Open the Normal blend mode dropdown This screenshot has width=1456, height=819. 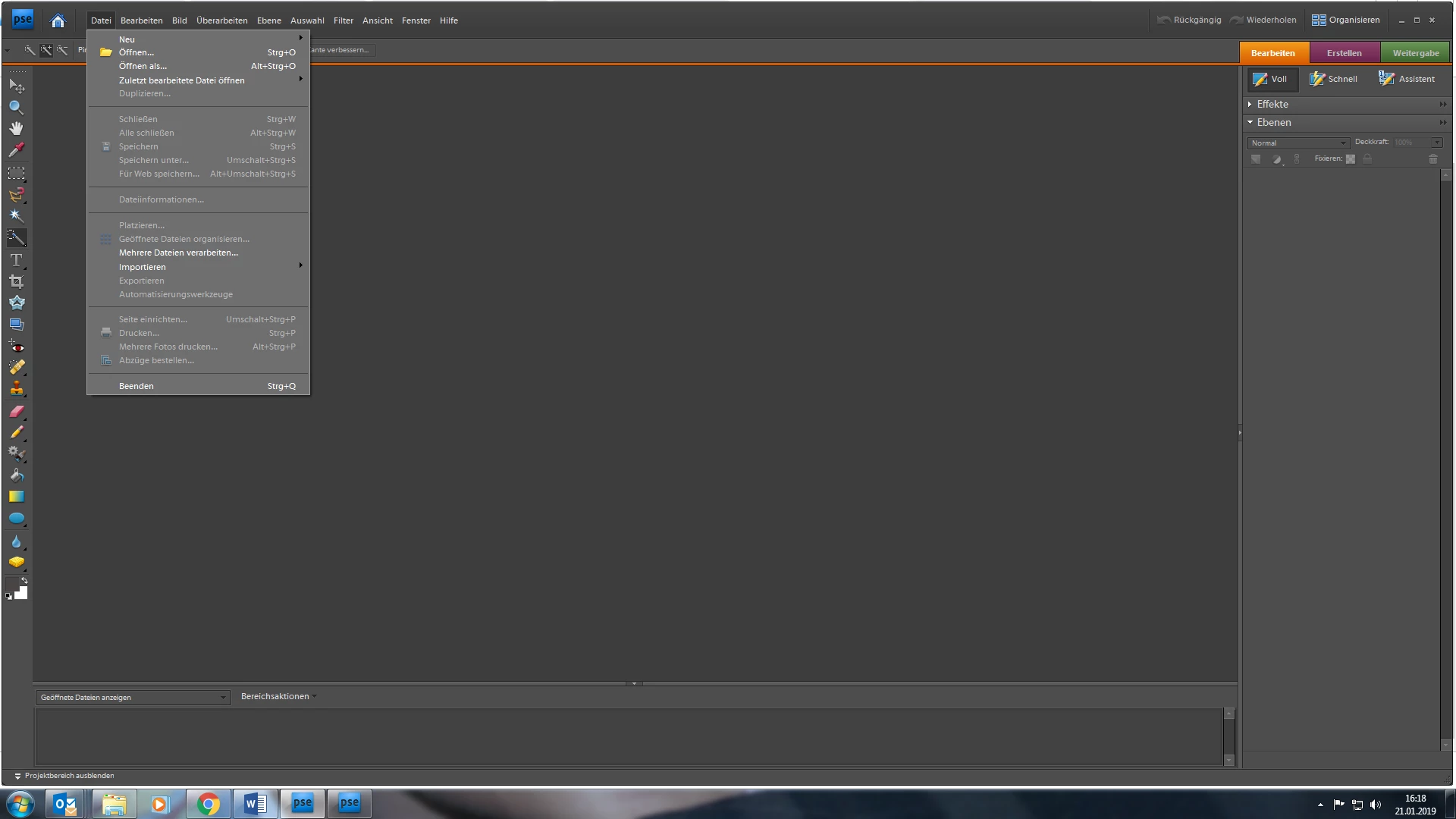pyautogui.click(x=1298, y=143)
